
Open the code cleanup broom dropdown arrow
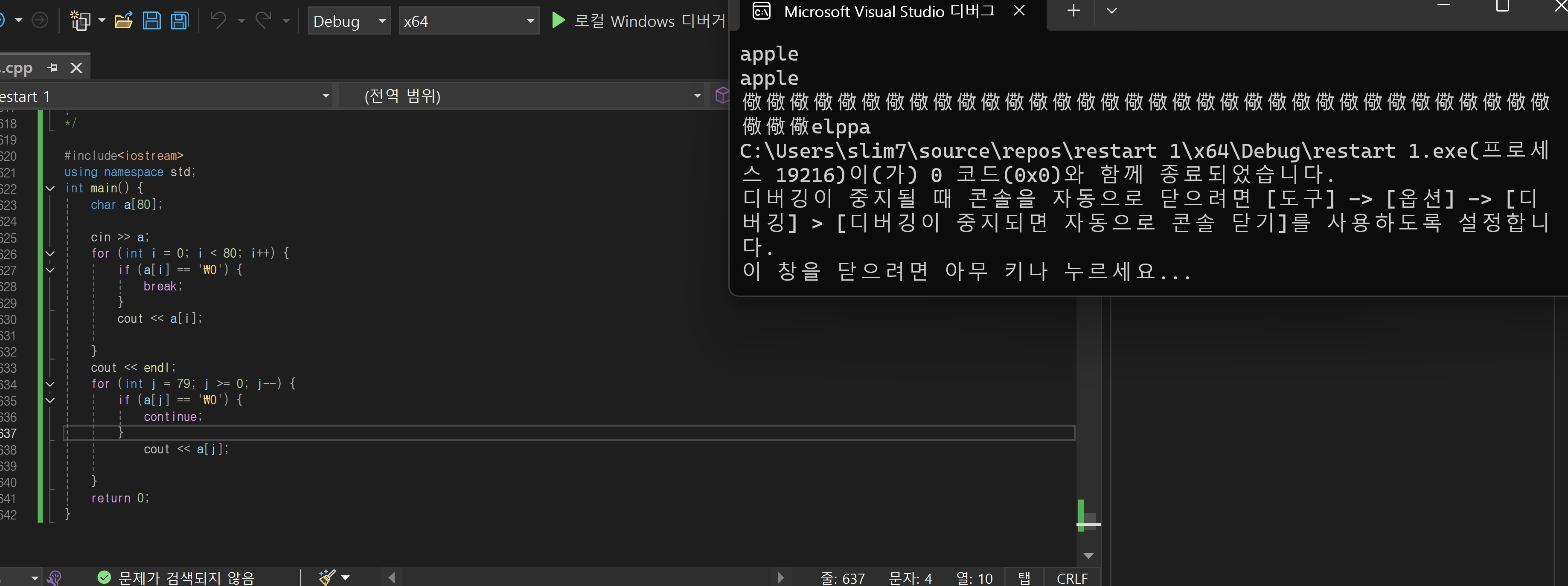click(346, 577)
